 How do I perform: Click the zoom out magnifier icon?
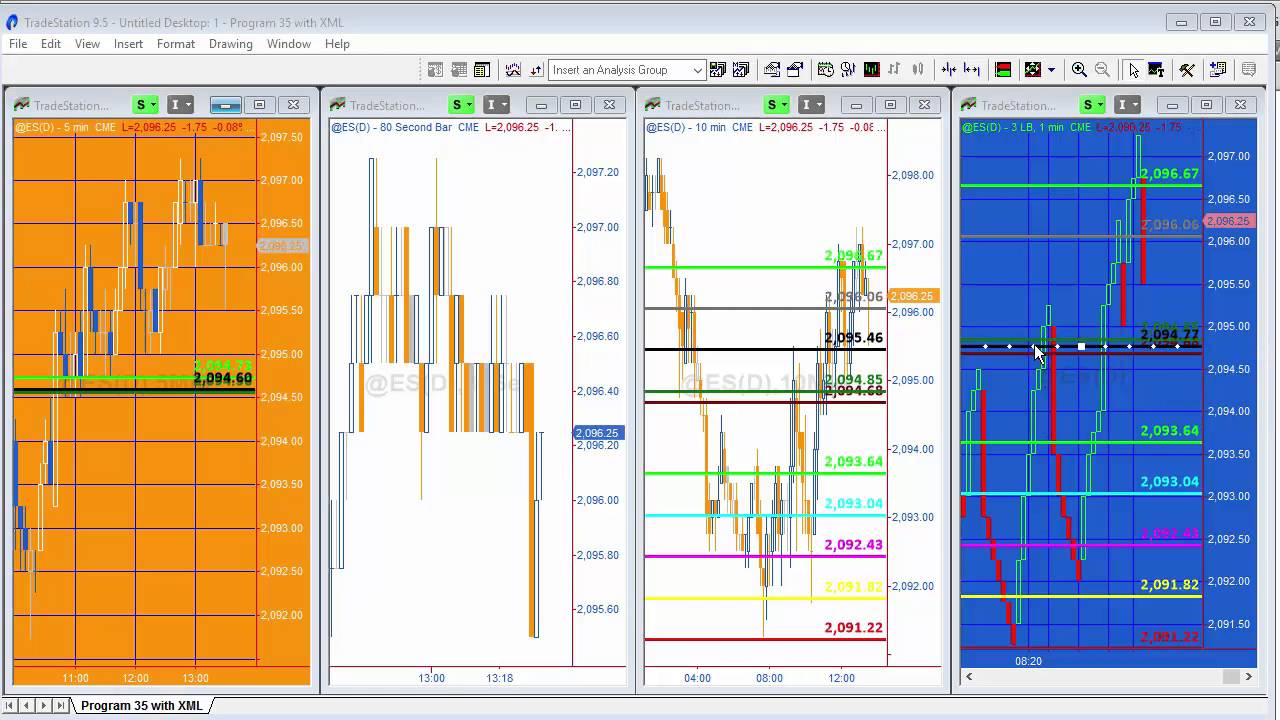(x=1102, y=70)
